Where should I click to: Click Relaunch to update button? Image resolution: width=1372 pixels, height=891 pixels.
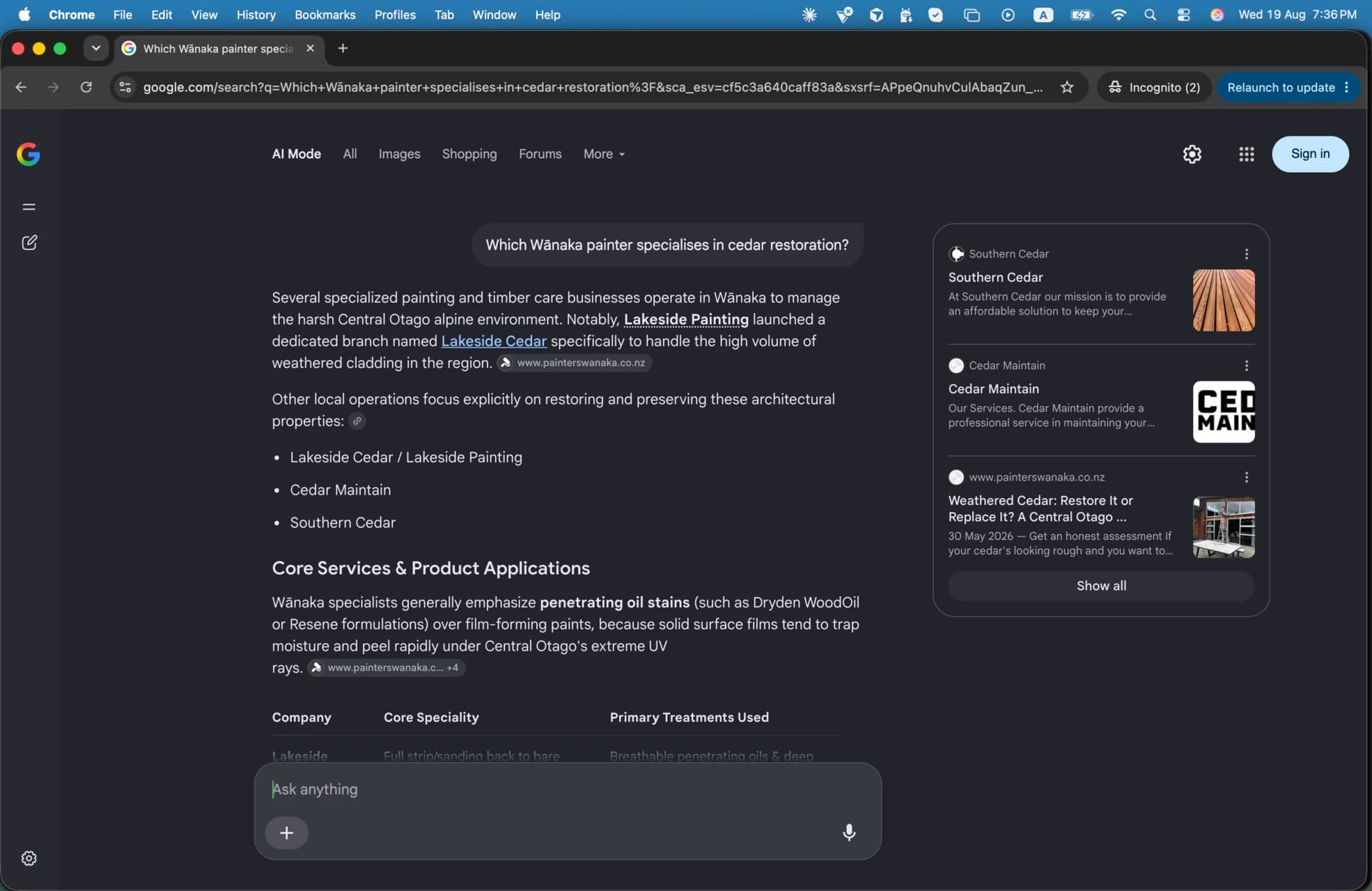click(1281, 87)
